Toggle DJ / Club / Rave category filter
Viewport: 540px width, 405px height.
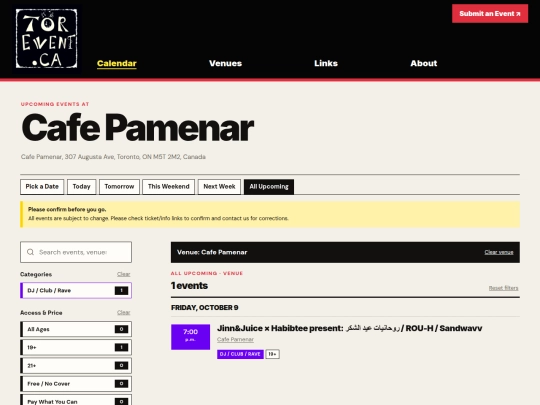76,290
